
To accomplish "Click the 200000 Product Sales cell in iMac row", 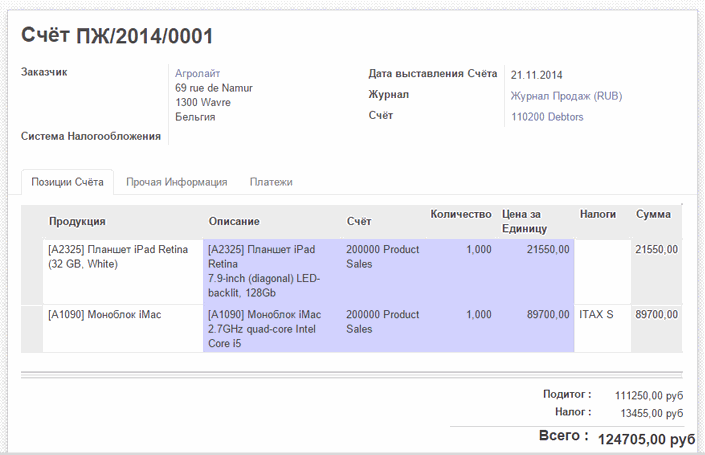I will (383, 321).
